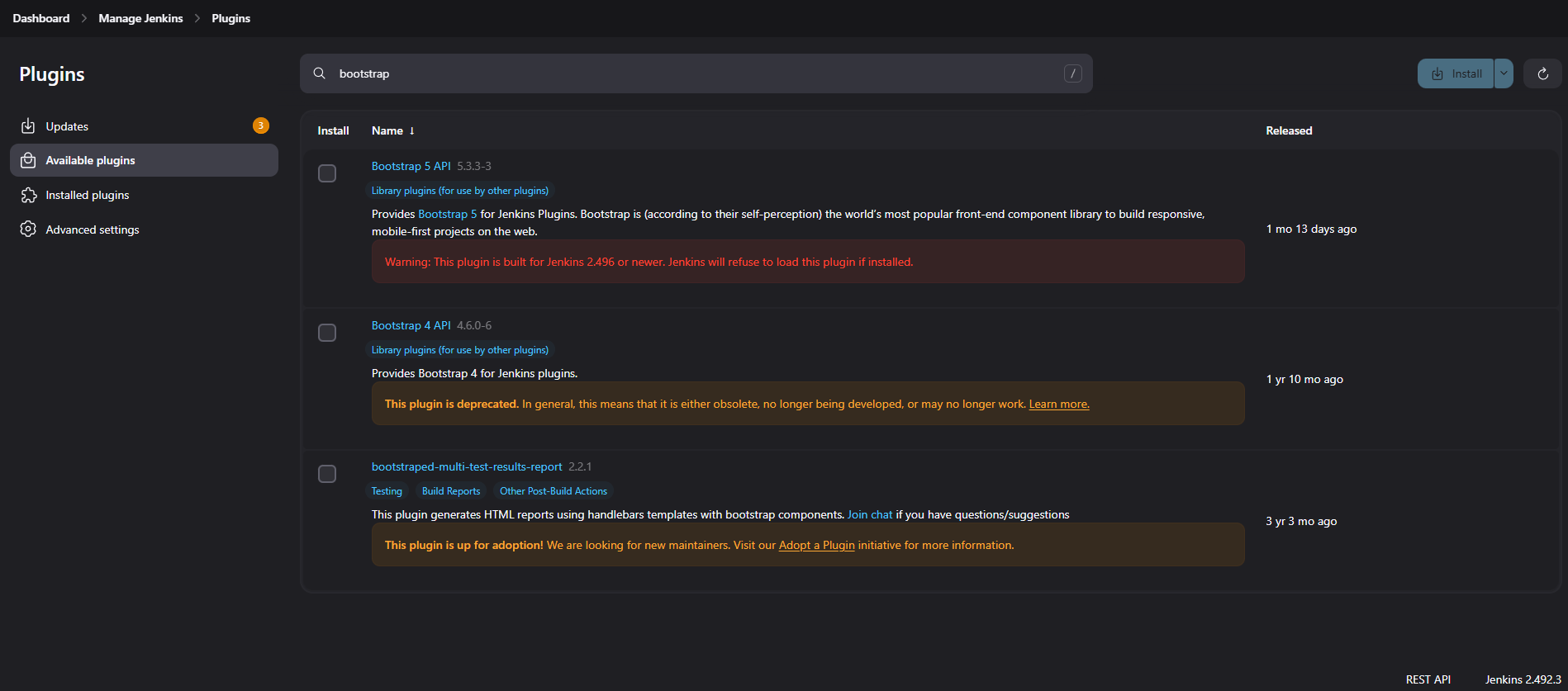Check the Bootstrap 5 API install checkbox
The height and width of the screenshot is (691, 1568).
click(327, 173)
